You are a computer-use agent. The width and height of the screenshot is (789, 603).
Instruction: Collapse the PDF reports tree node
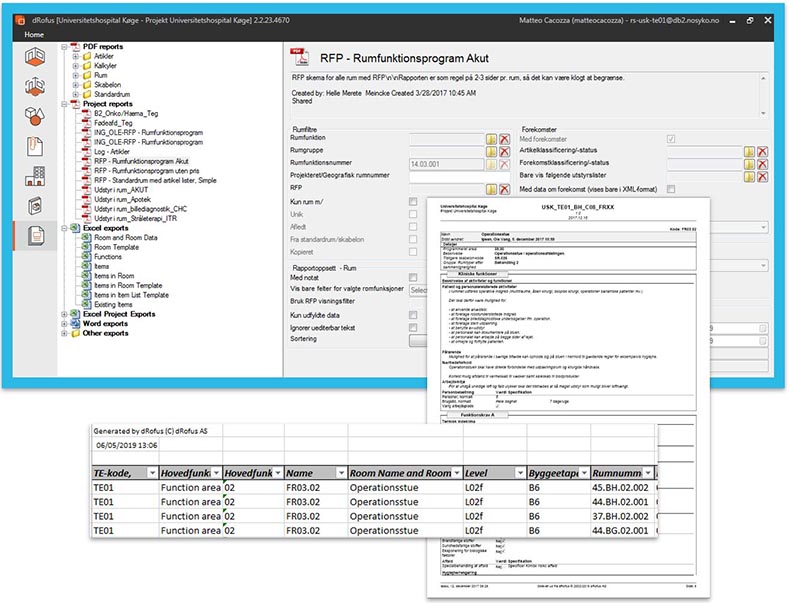64,47
